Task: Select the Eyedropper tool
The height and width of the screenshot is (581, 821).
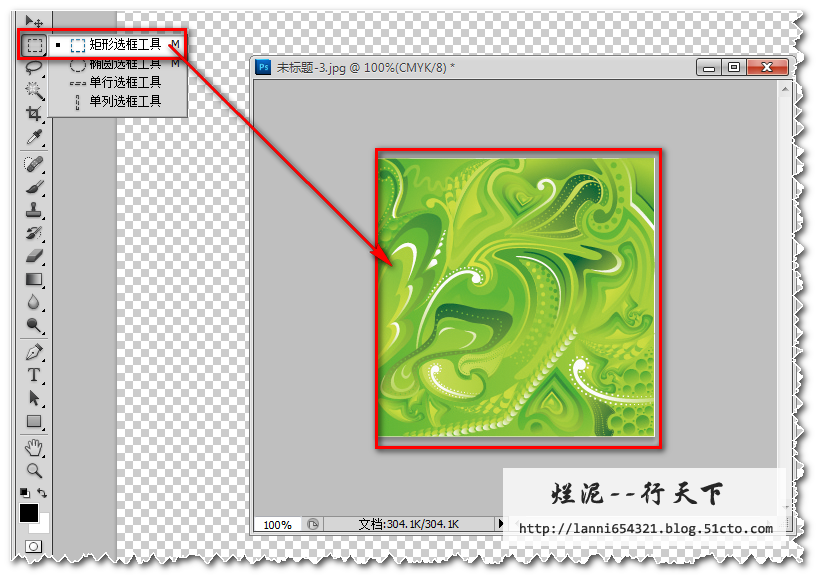Action: tap(34, 136)
